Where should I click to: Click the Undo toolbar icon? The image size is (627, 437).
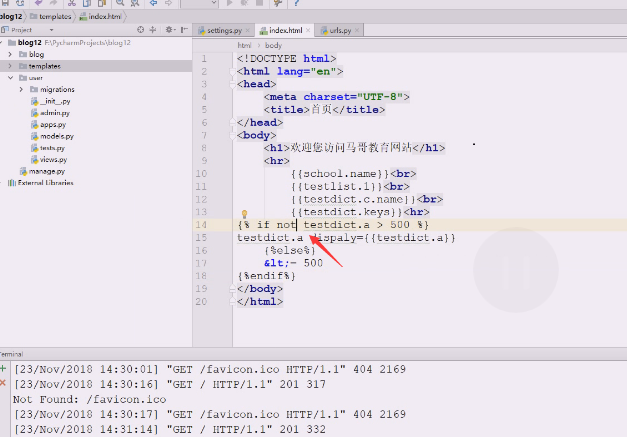38,2
